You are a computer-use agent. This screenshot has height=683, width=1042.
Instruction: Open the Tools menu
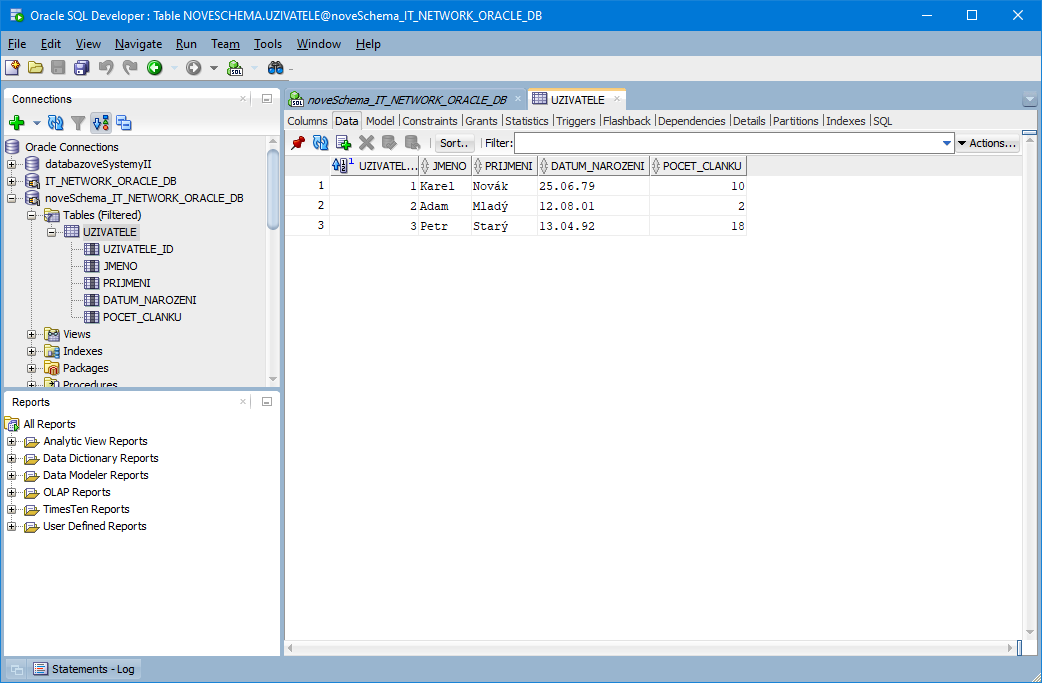[267, 44]
